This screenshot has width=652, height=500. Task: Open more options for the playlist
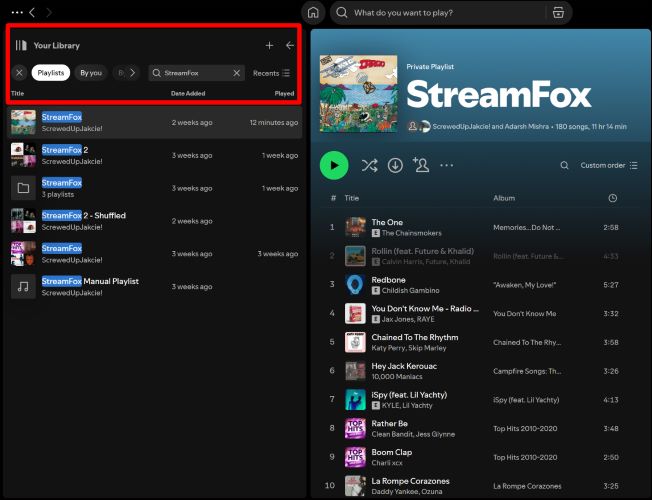pos(447,165)
